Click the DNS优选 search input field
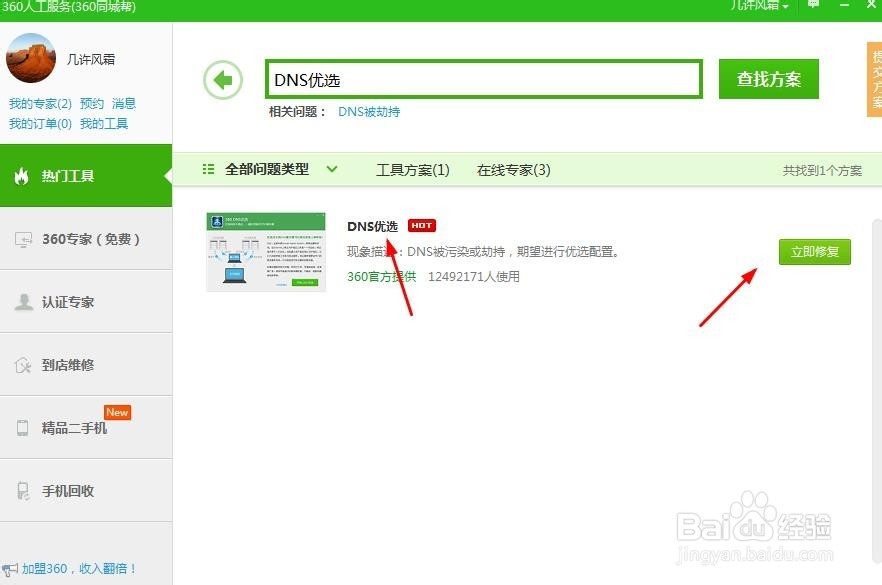Image resolution: width=882 pixels, height=585 pixels. tap(484, 79)
